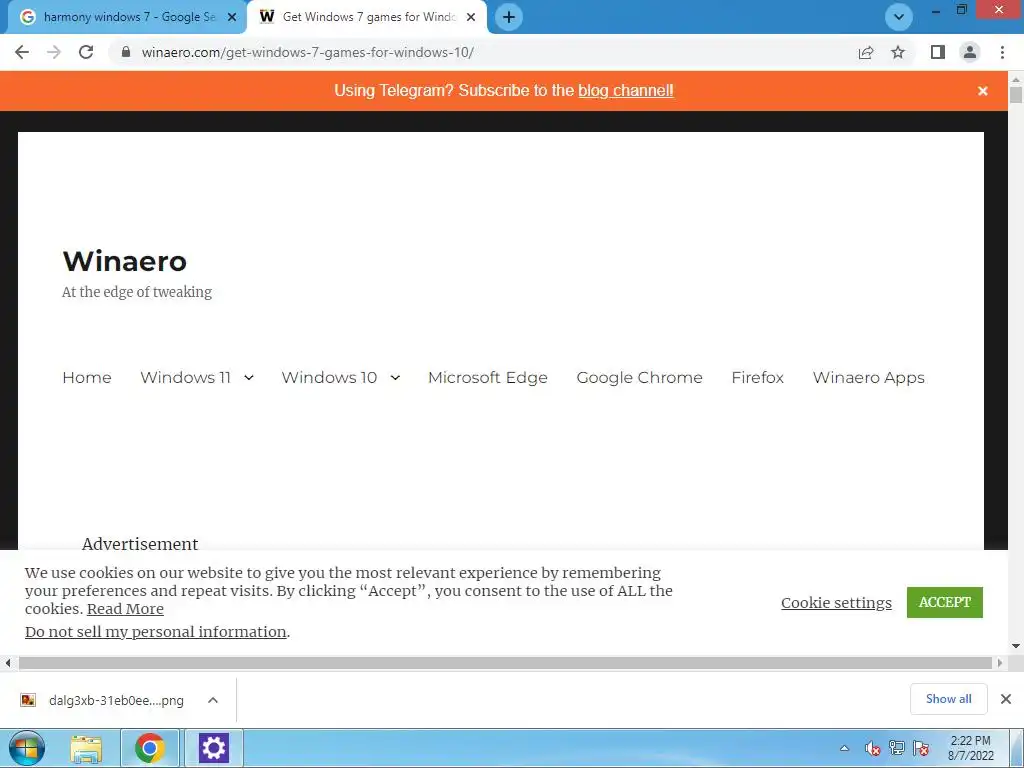
Task: Click the horizontal scrollbar left arrow
Action: tap(7, 663)
